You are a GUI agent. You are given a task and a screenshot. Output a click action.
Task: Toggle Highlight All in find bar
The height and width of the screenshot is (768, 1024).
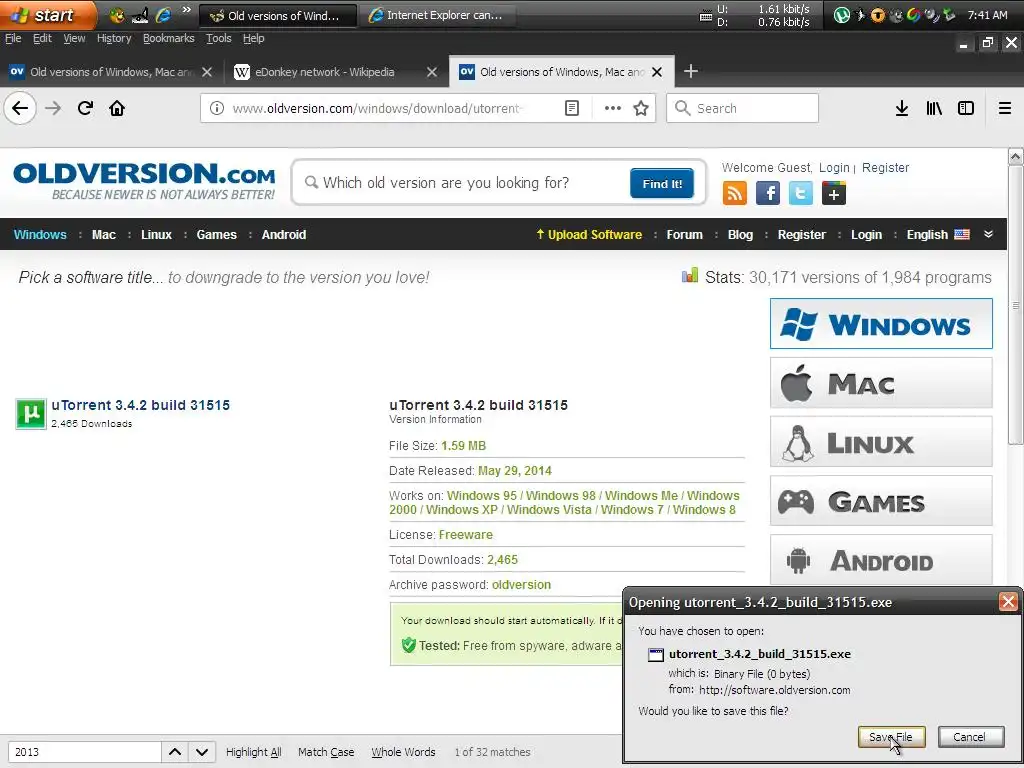tap(253, 752)
